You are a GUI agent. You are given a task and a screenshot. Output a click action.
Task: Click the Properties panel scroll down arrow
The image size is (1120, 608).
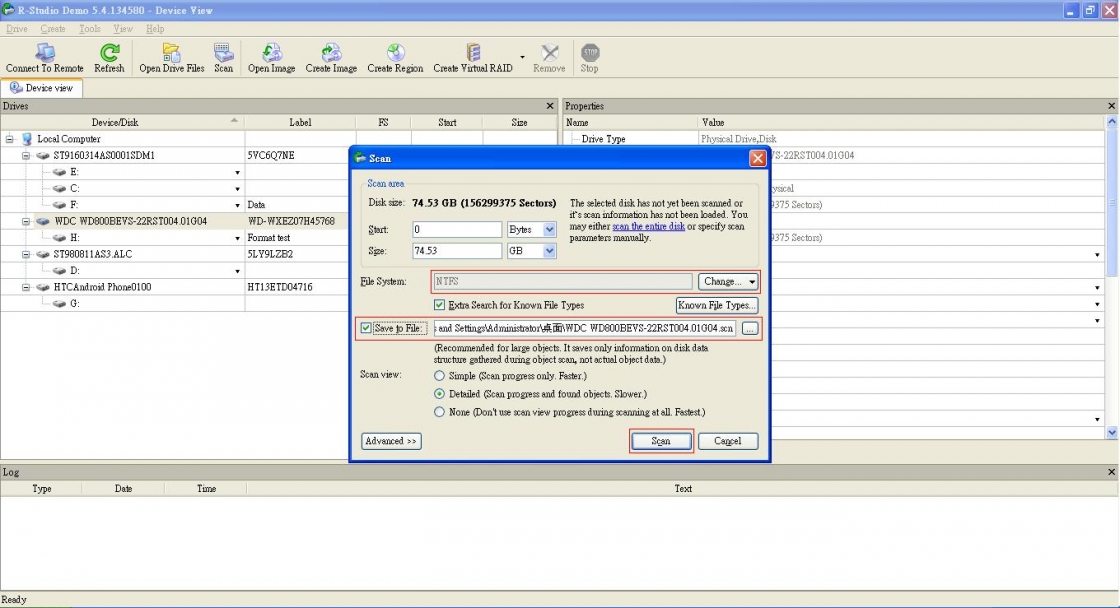pos(1112,432)
